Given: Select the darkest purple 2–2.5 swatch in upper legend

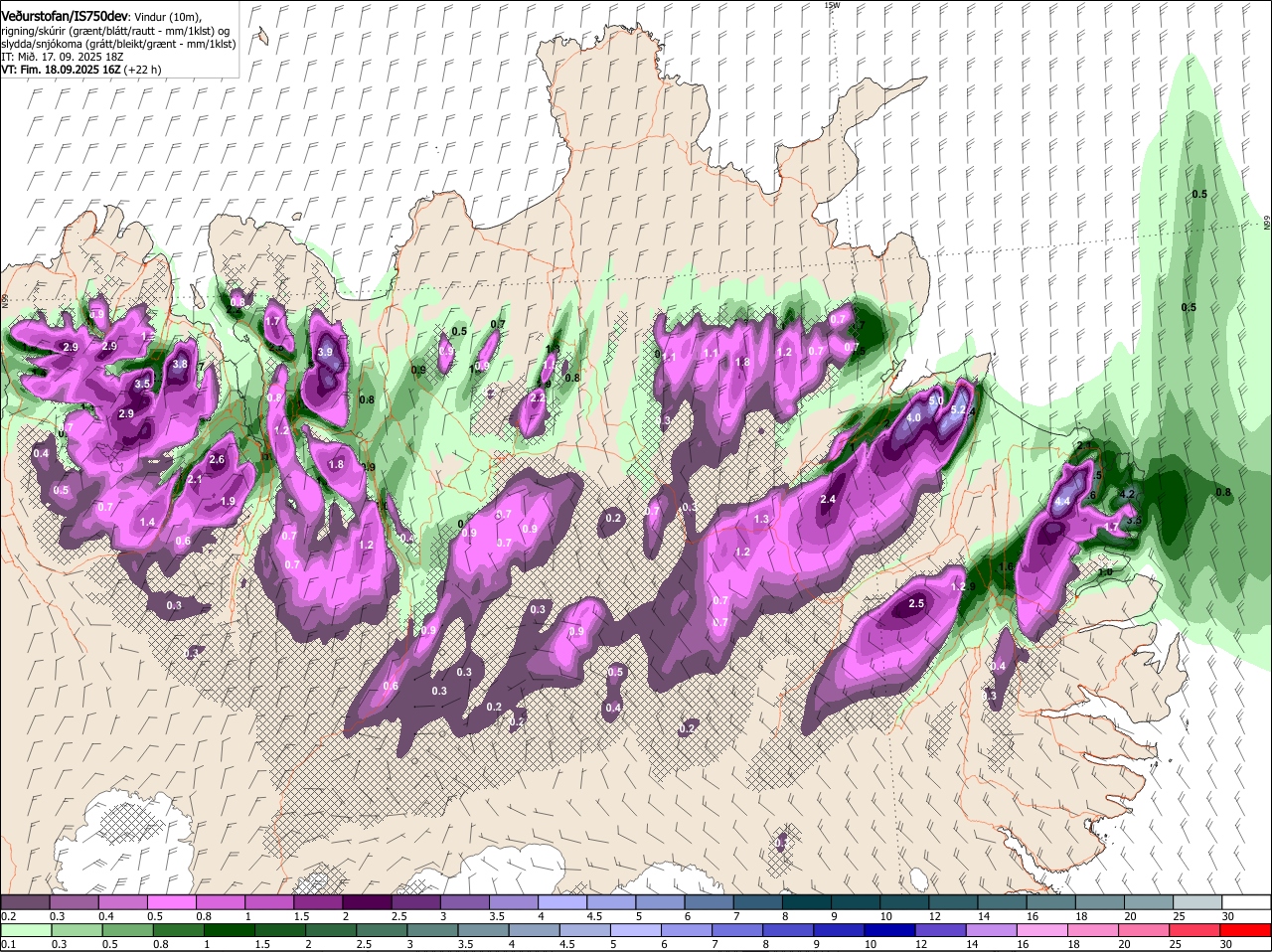Looking at the screenshot, I should coord(367,901).
